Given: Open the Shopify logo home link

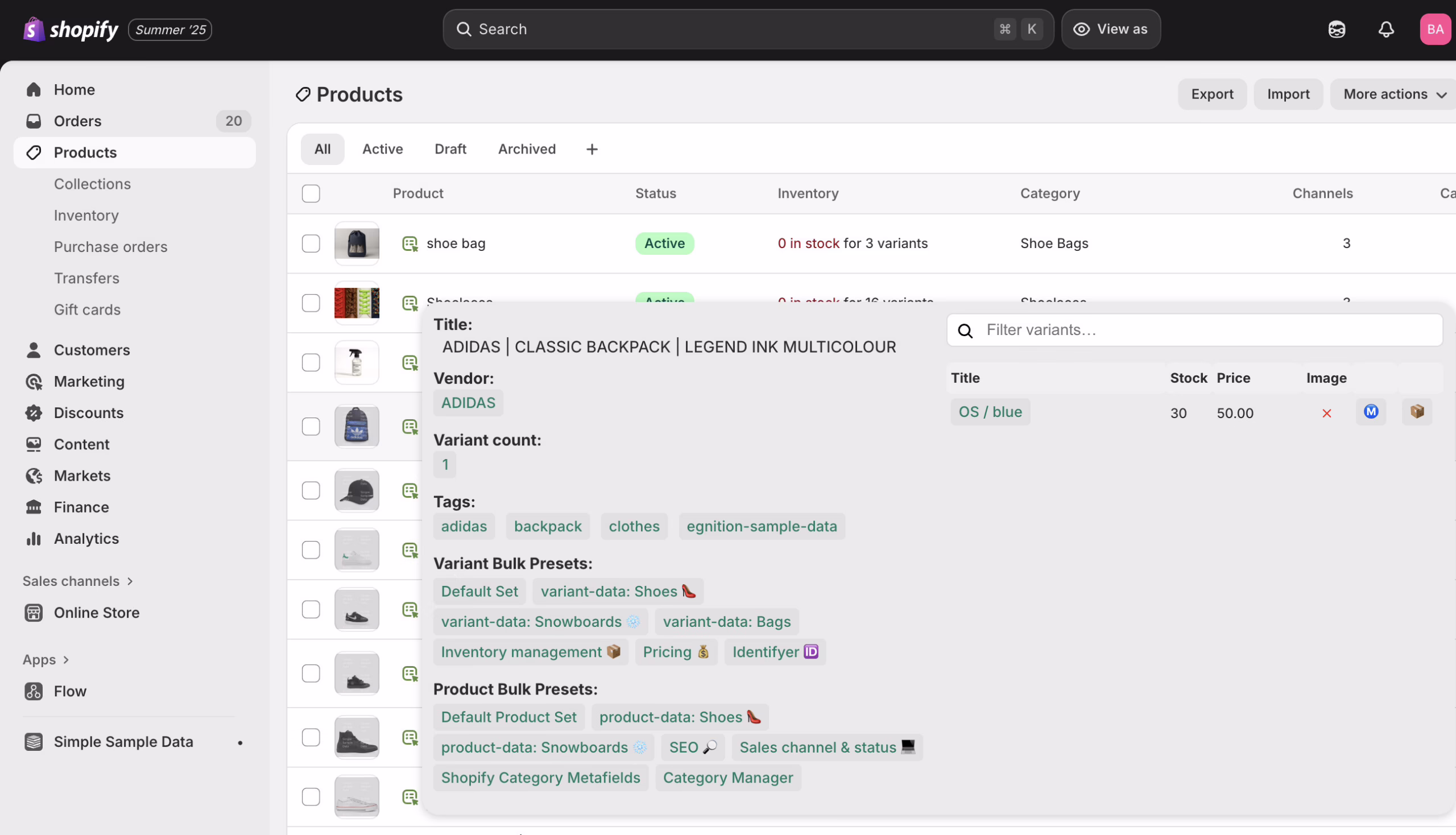Looking at the screenshot, I should click(71, 29).
